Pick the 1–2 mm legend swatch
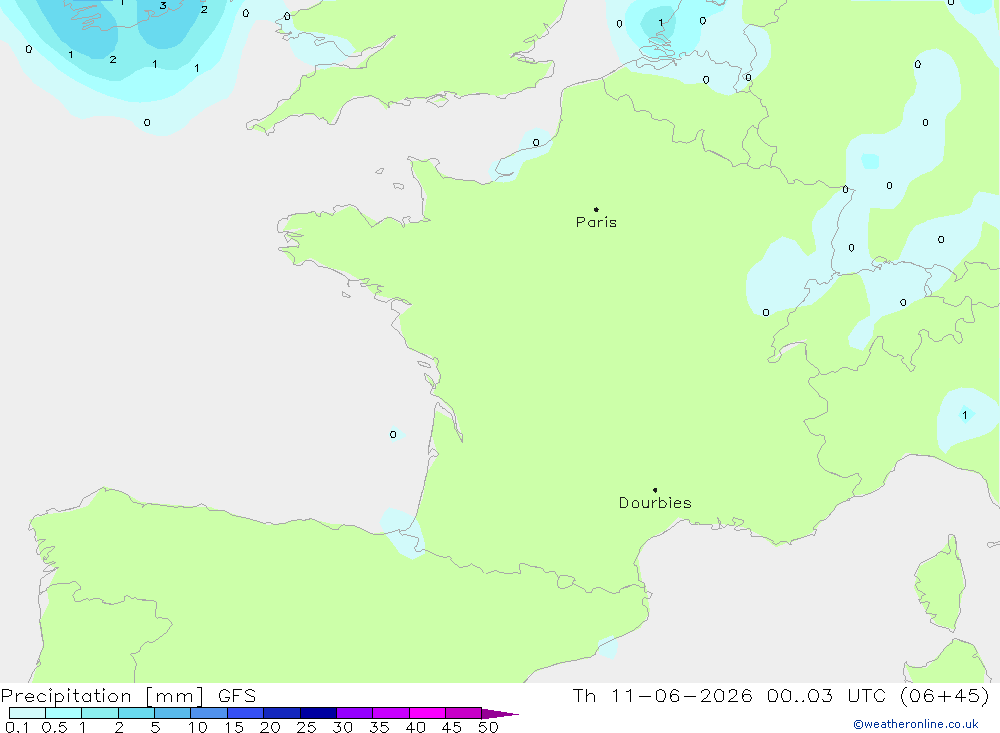Screen dimensions: 1000x733 click(100, 713)
